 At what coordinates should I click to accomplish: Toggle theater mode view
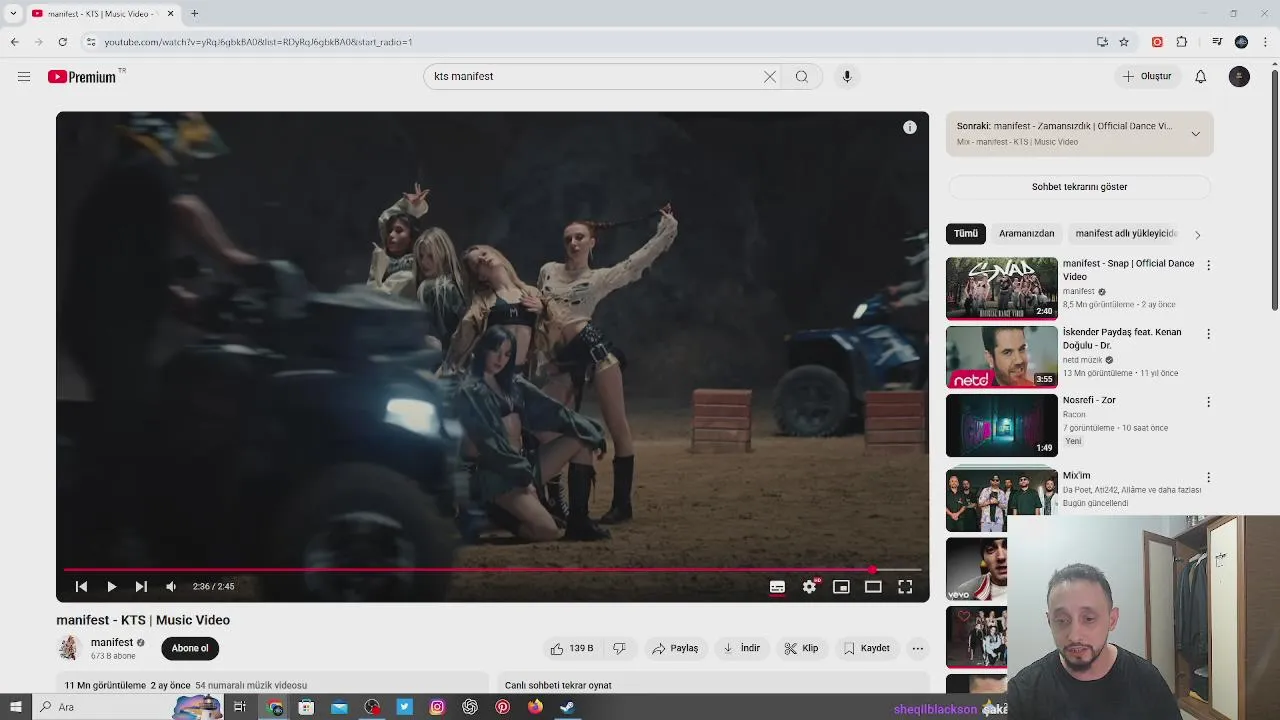point(873,587)
